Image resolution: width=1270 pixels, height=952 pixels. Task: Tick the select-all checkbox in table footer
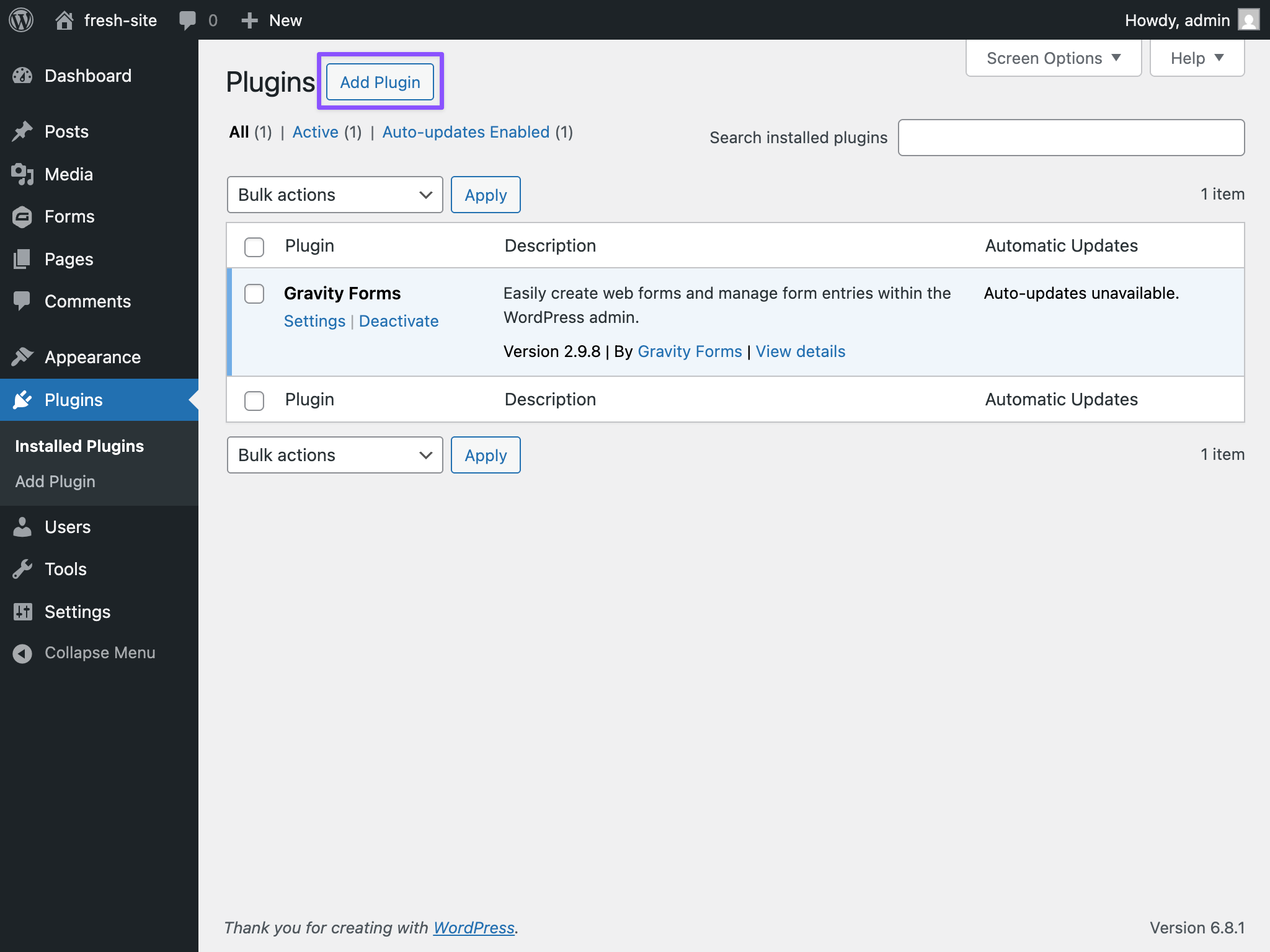point(254,400)
